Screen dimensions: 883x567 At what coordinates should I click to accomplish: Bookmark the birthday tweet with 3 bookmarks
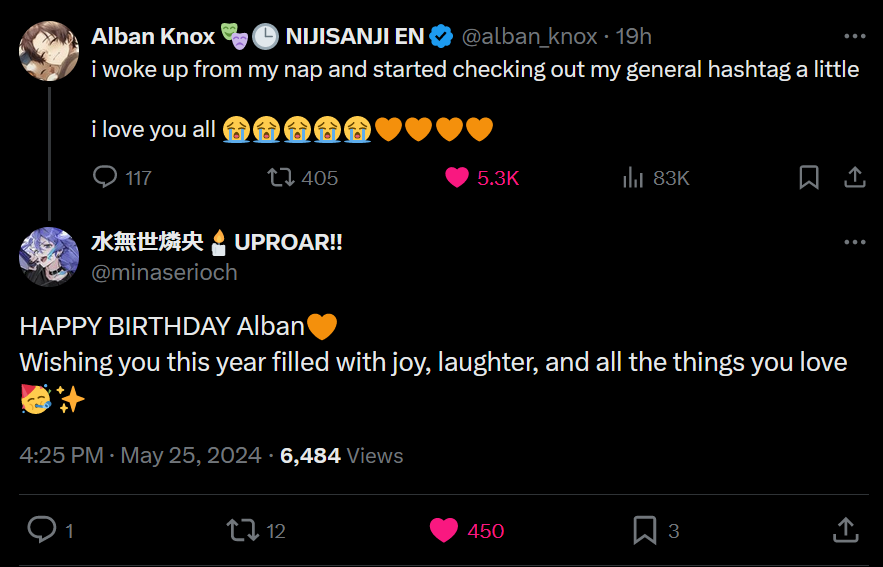coord(645,530)
